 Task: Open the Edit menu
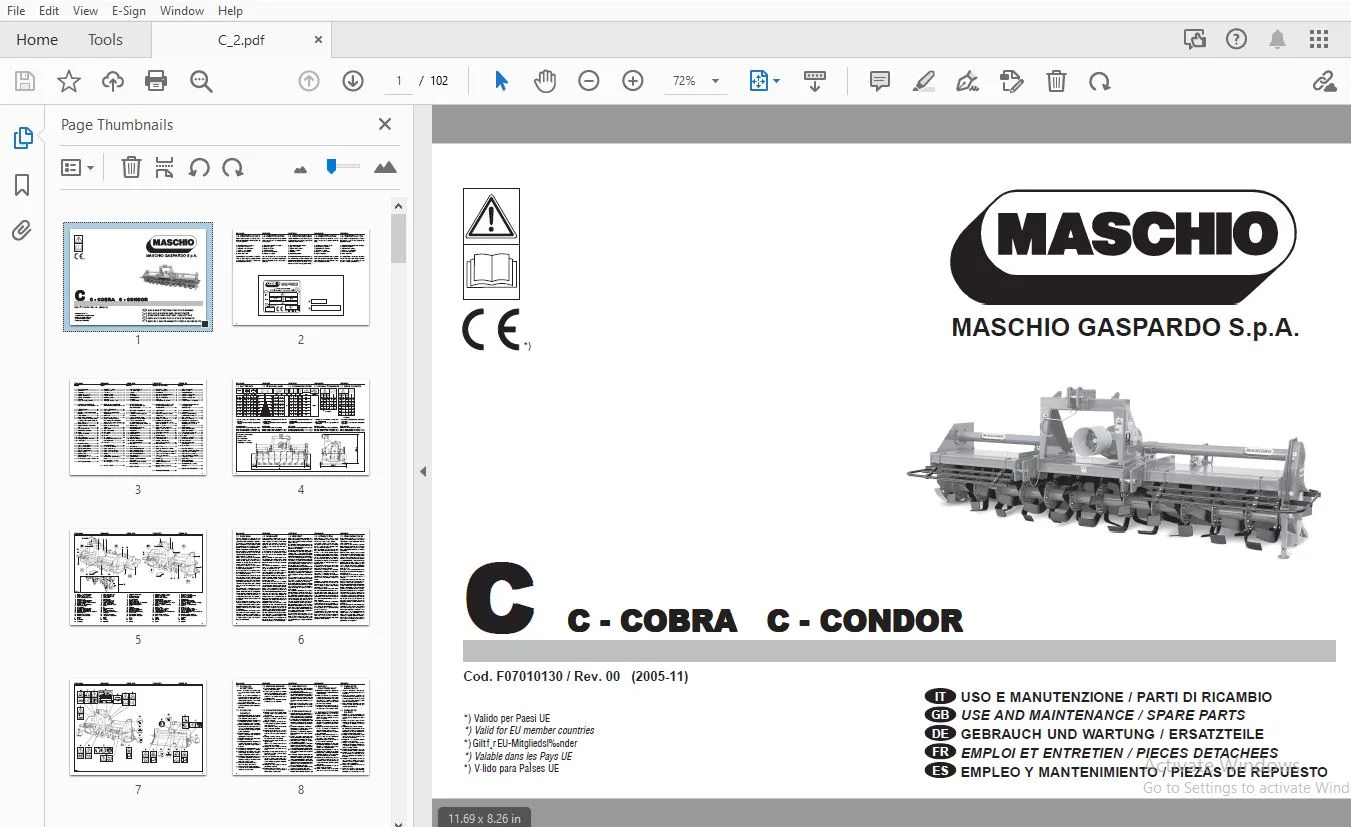coord(48,10)
